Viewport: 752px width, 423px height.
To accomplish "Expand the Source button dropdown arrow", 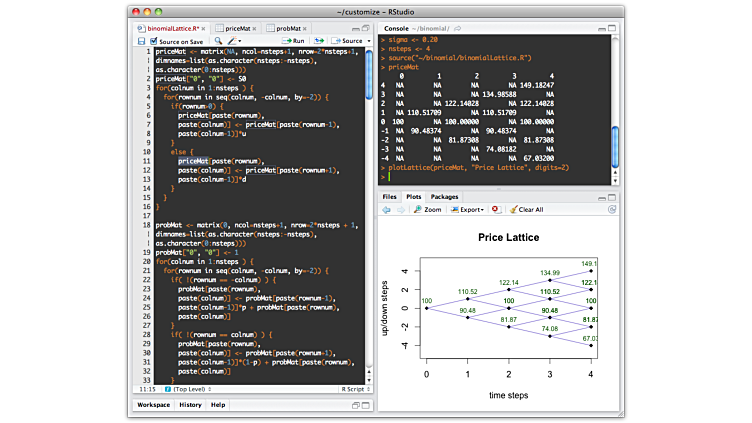I will 367,41.
